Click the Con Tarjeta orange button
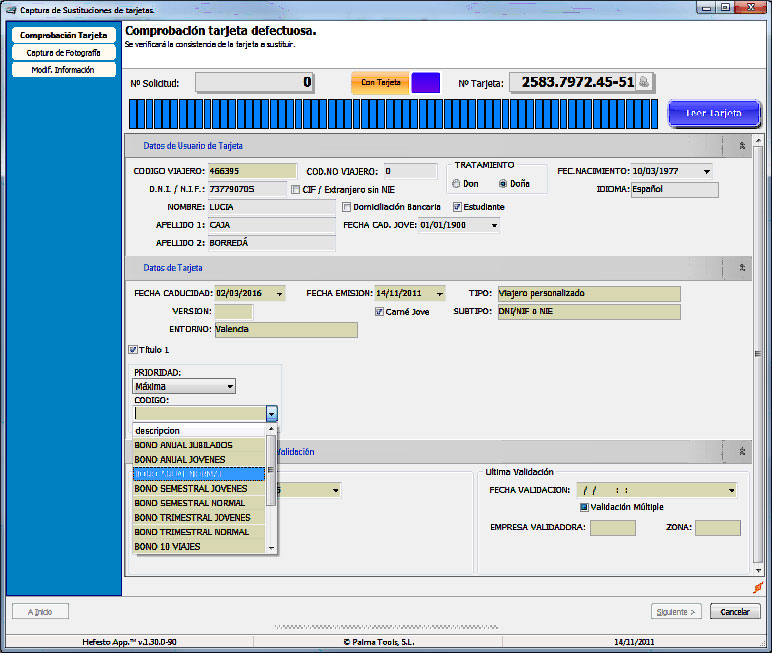 380,83
